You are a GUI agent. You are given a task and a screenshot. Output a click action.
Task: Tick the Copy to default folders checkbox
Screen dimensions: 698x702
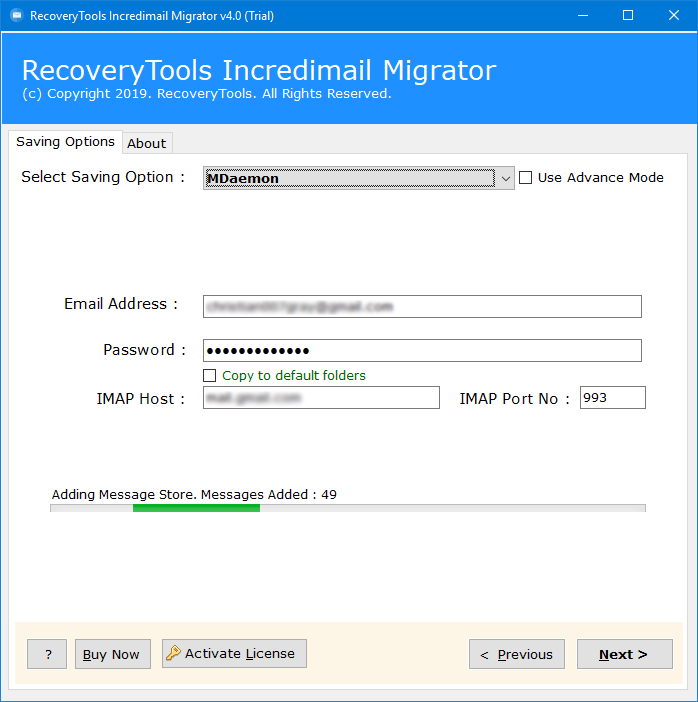pyautogui.click(x=210, y=375)
